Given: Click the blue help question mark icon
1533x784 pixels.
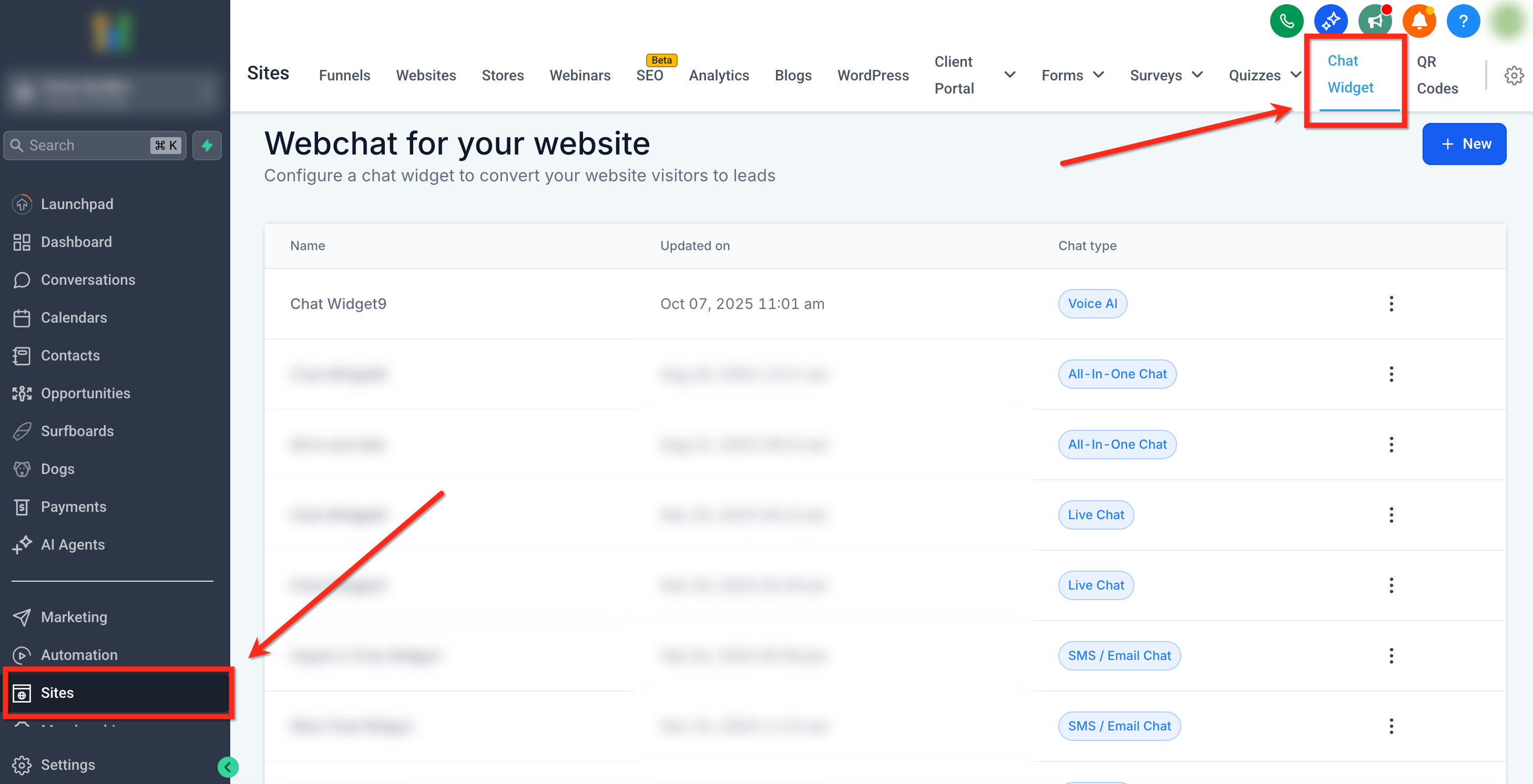Looking at the screenshot, I should click(x=1463, y=22).
